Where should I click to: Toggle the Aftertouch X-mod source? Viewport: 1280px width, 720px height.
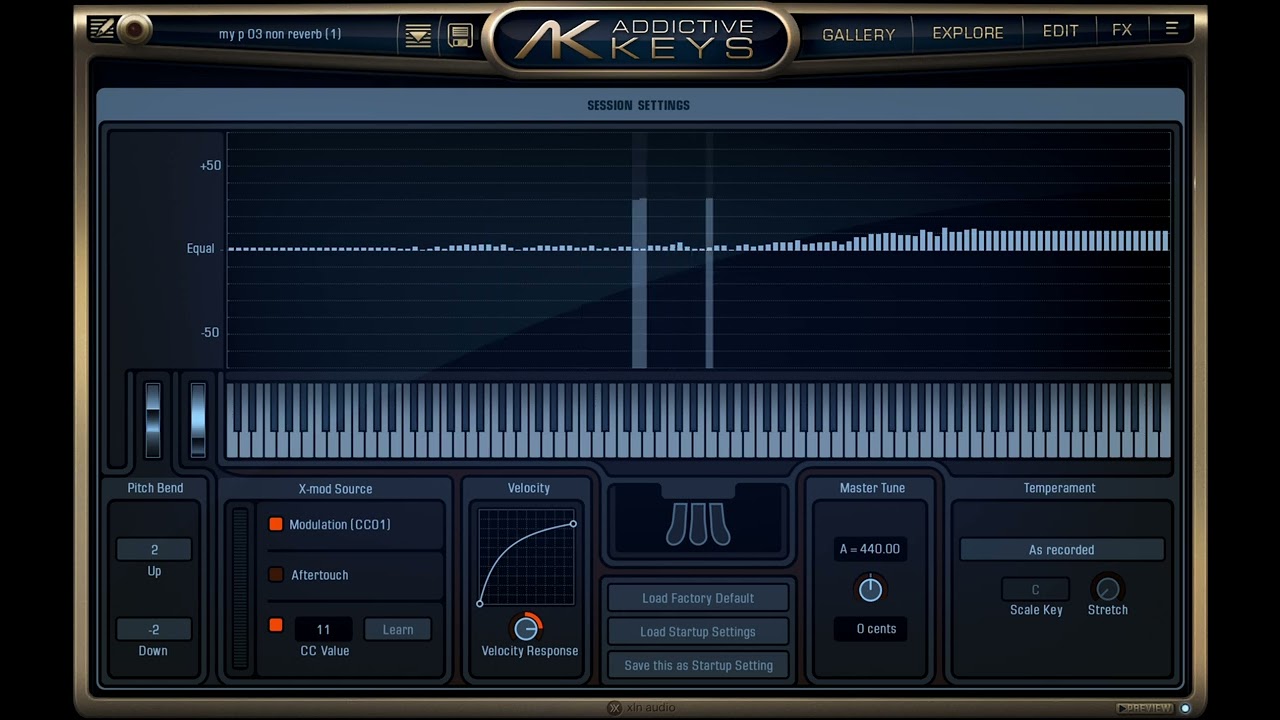(276, 575)
